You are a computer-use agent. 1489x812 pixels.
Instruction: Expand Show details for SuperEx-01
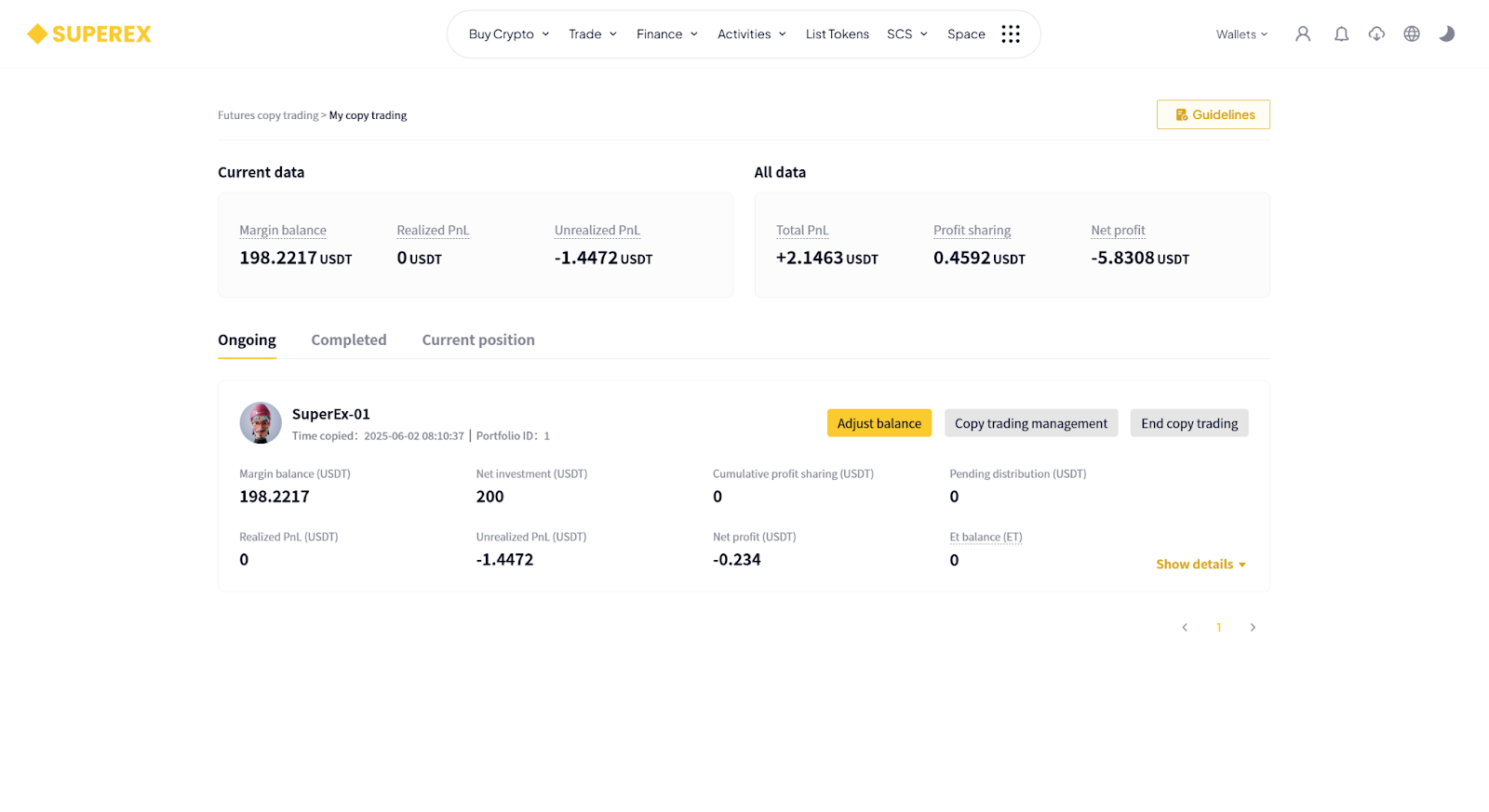[1201, 565]
